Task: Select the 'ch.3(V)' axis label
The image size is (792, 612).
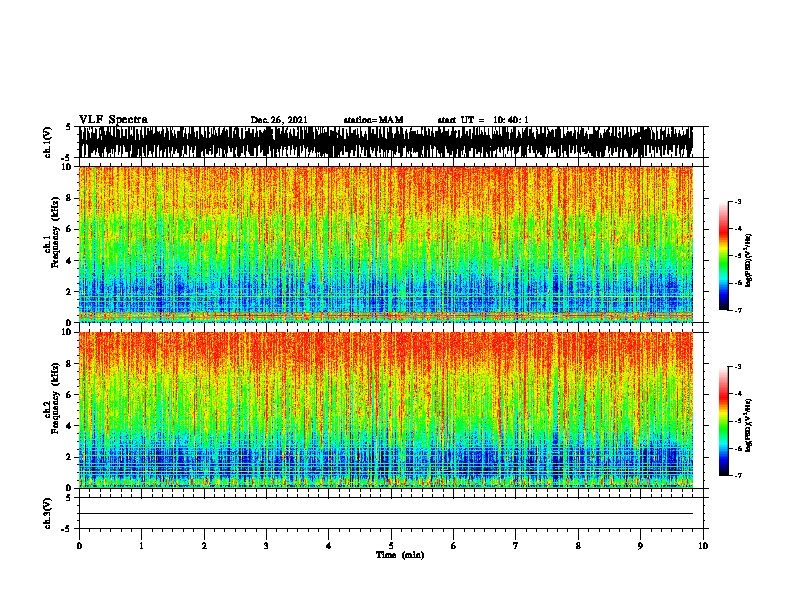Action: [x=48, y=513]
